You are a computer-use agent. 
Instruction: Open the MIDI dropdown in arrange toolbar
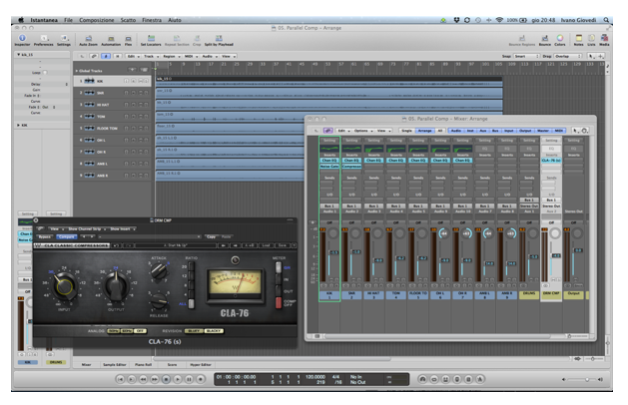pos(190,56)
